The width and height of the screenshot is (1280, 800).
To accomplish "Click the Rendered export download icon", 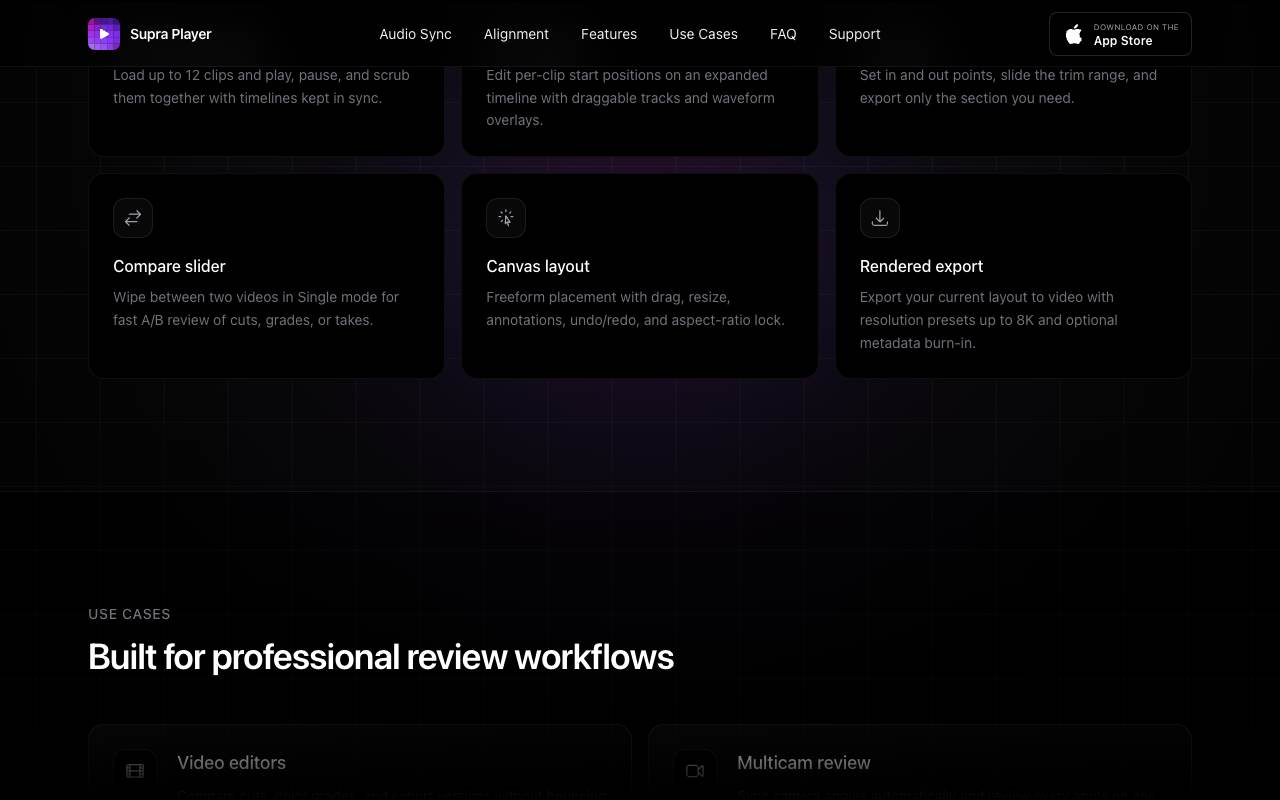I will tap(880, 218).
